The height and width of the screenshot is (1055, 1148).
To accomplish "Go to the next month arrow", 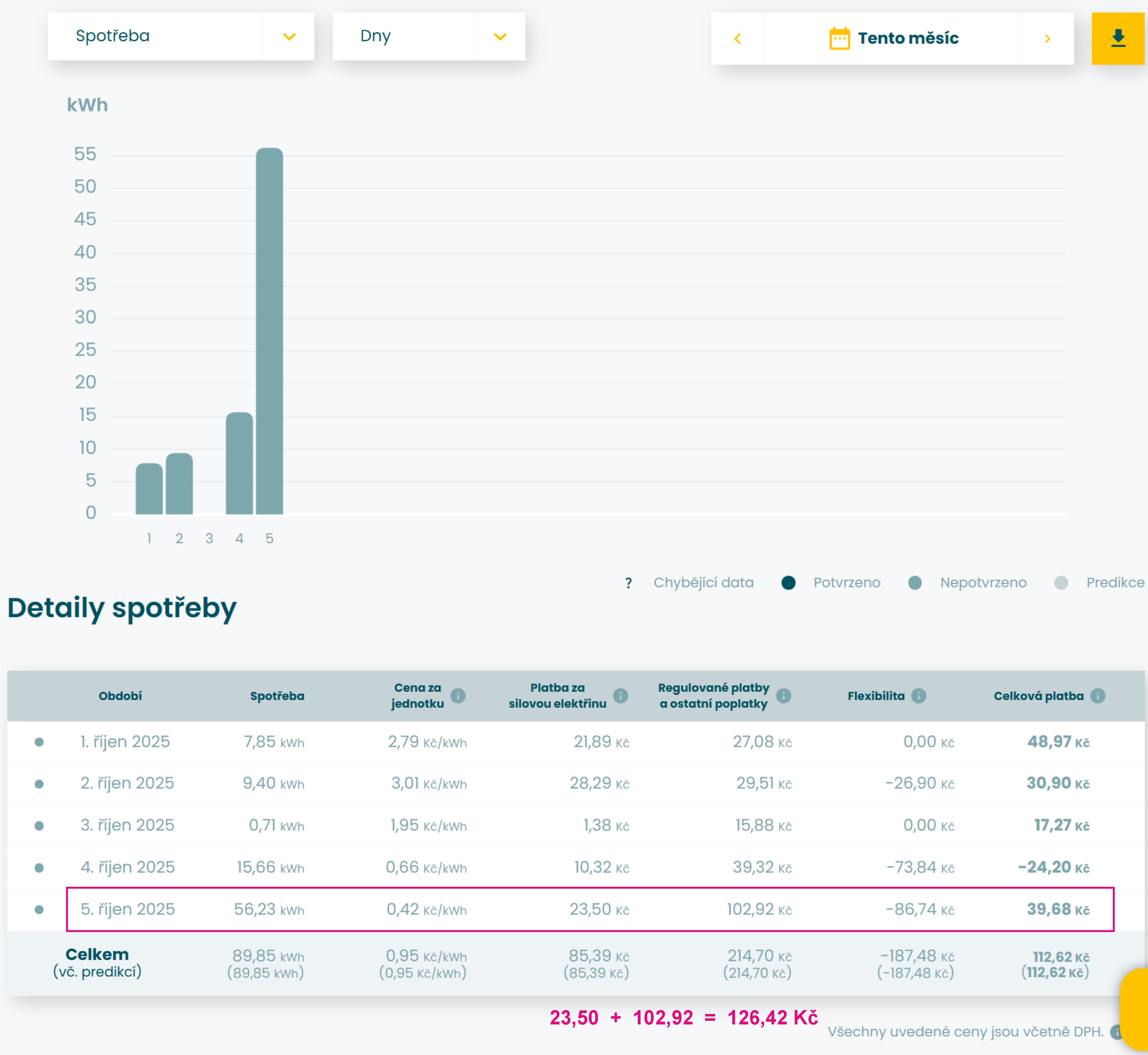I will 1047,38.
